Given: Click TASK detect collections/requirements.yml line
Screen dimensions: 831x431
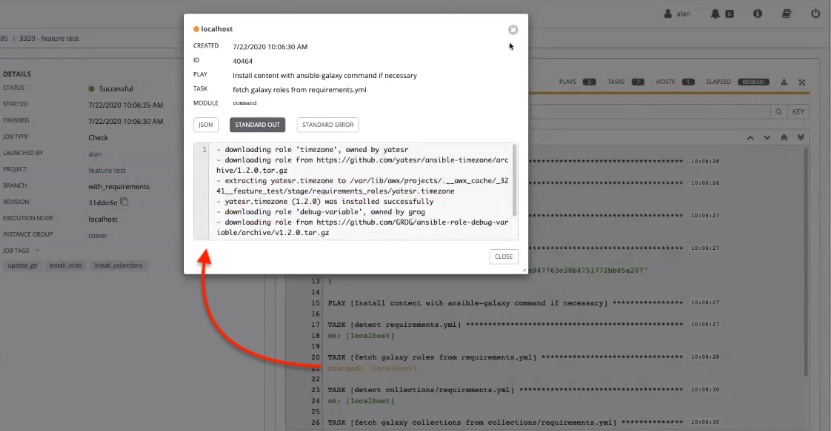Looking at the screenshot, I should click(505, 390).
